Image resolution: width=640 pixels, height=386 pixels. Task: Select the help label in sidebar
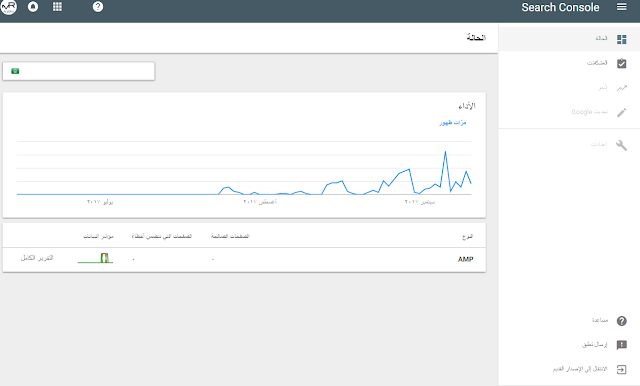coord(600,320)
